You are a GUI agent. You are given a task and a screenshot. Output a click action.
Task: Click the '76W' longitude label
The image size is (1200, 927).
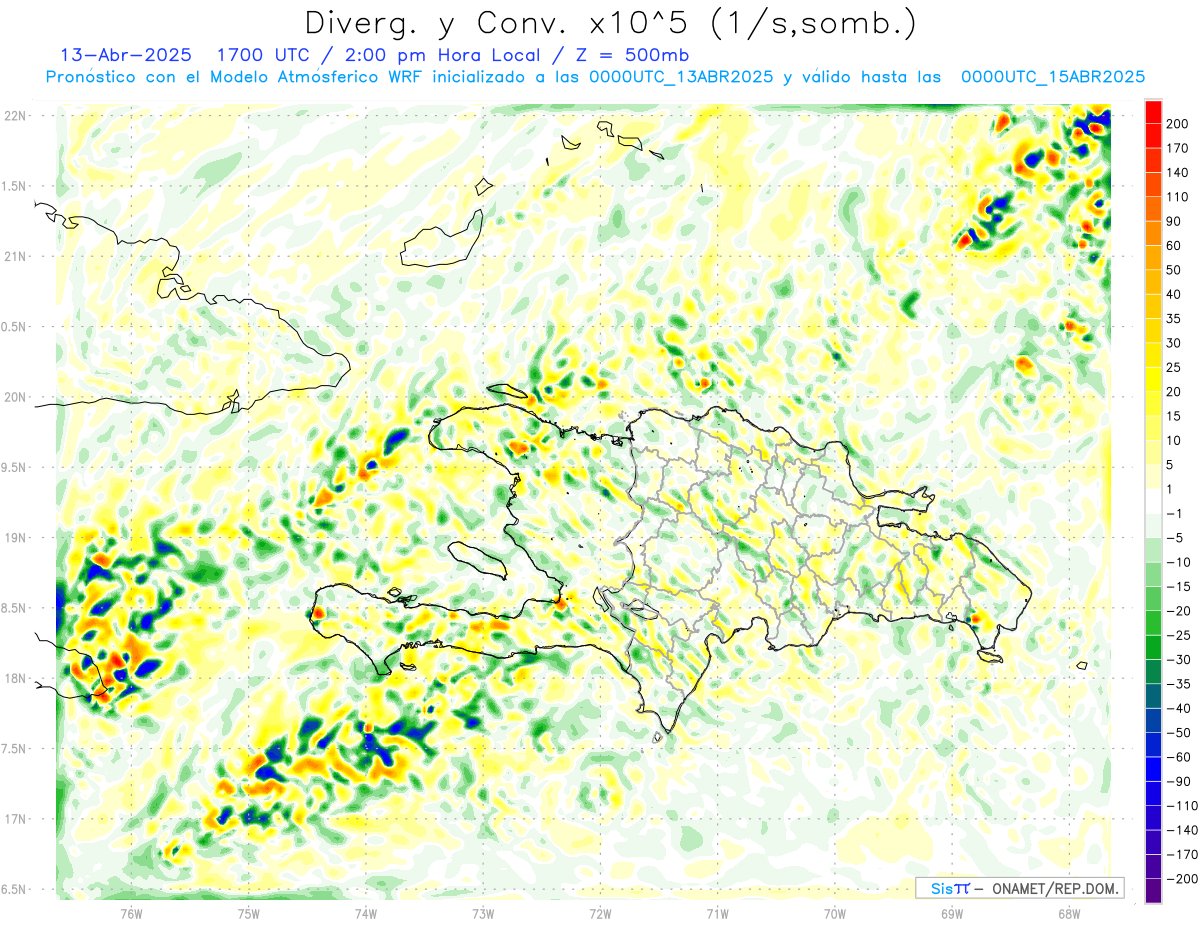pos(131,912)
